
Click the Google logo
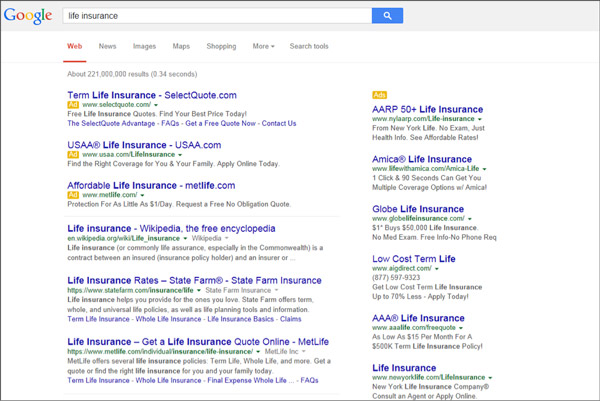28,16
